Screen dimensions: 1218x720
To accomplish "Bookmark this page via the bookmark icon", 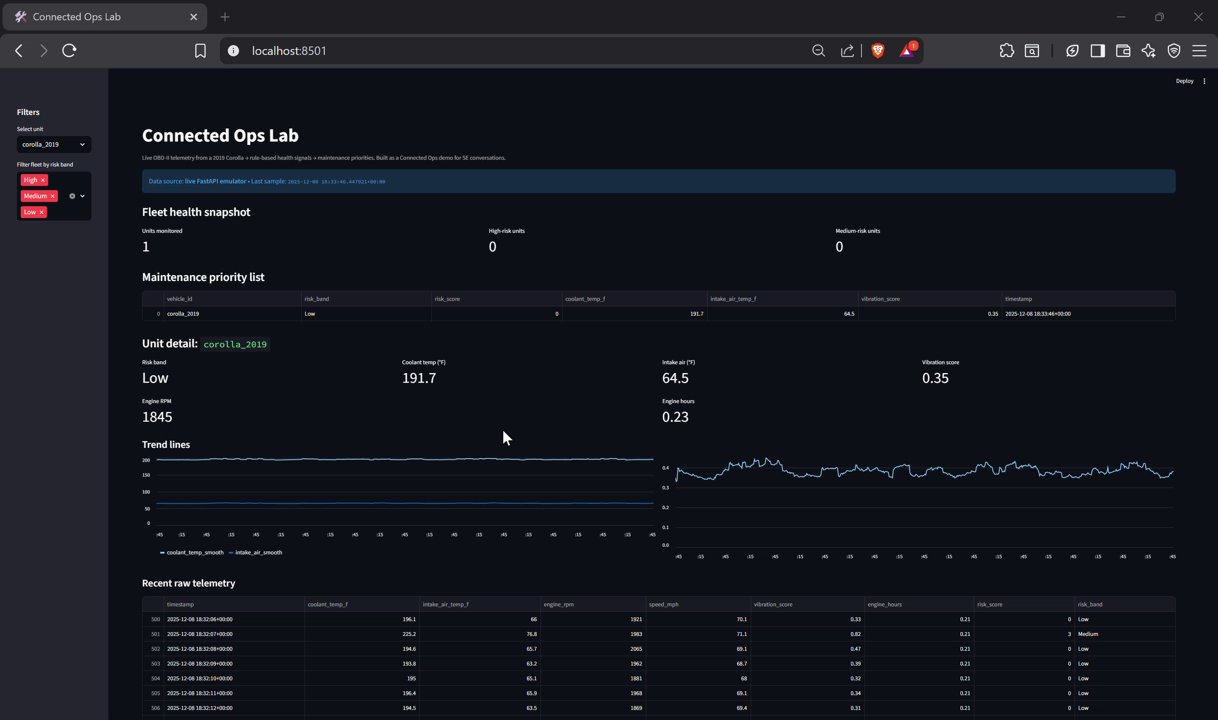I will click(200, 51).
